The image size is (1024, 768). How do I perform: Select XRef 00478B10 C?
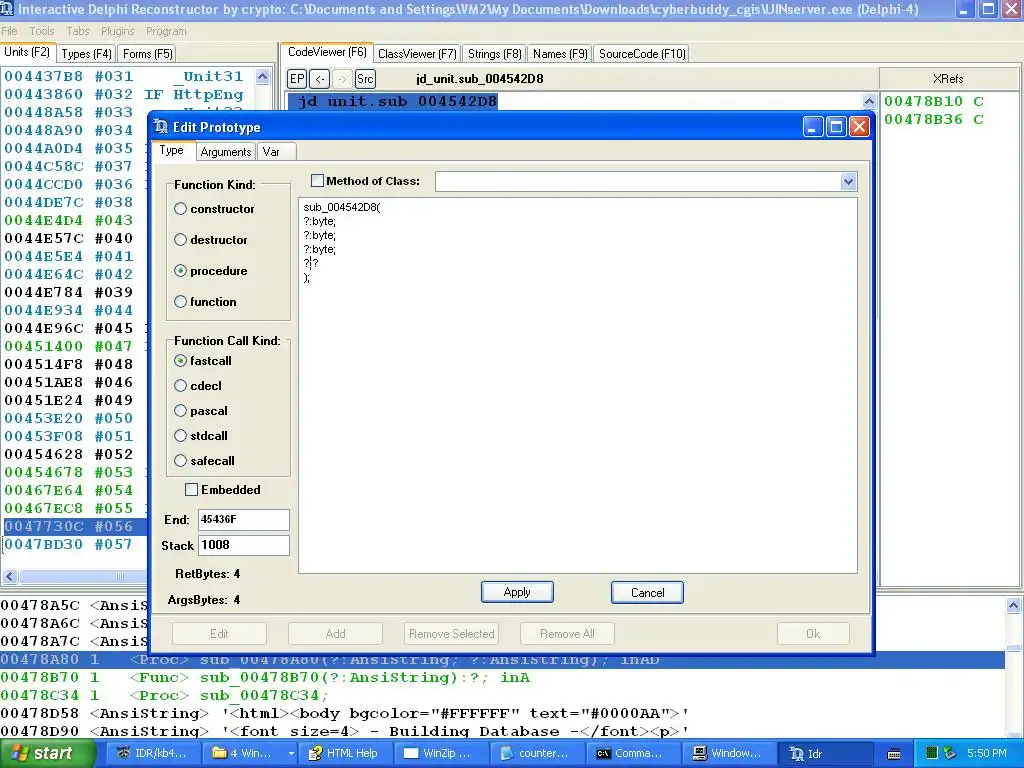point(934,101)
